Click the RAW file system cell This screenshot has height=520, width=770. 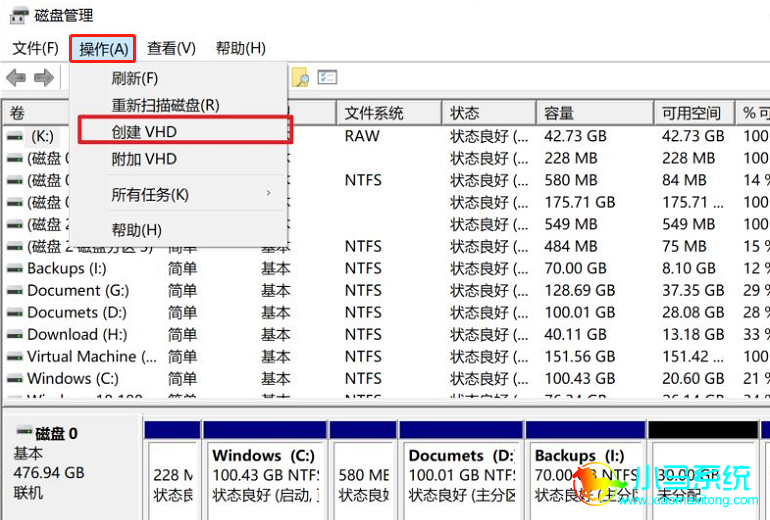coord(362,136)
